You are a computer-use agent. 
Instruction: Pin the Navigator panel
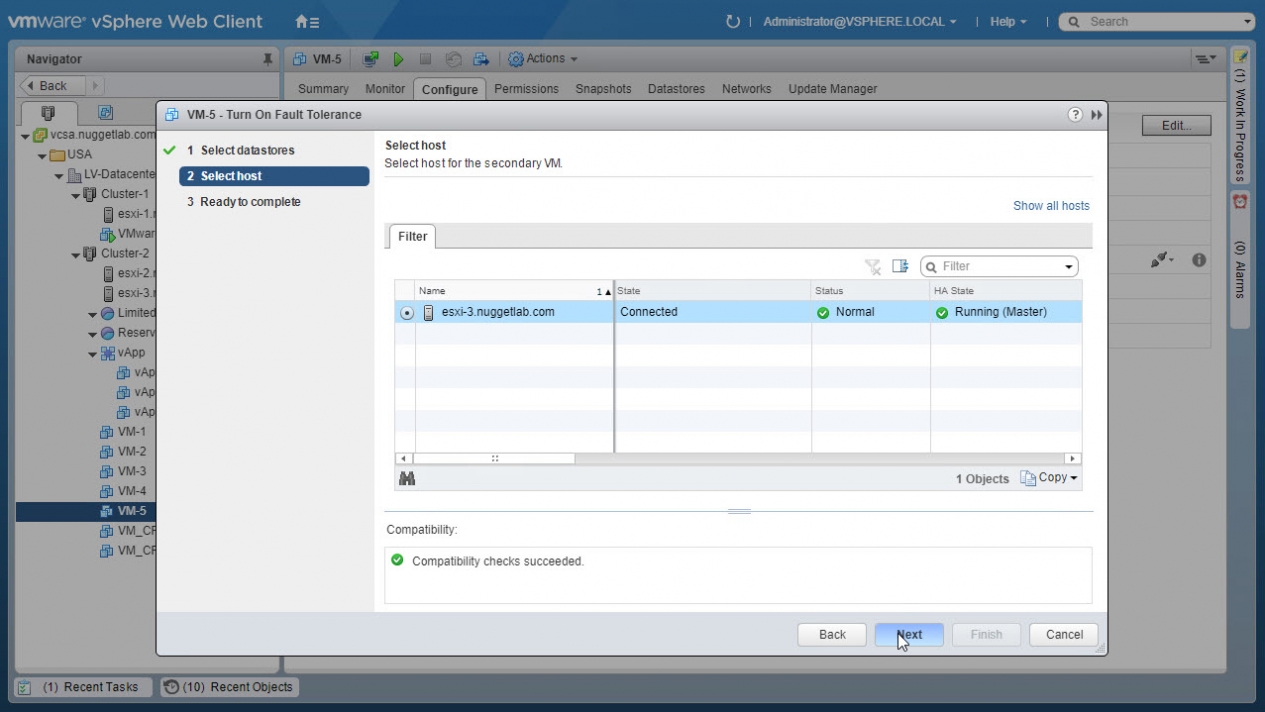[x=267, y=59]
